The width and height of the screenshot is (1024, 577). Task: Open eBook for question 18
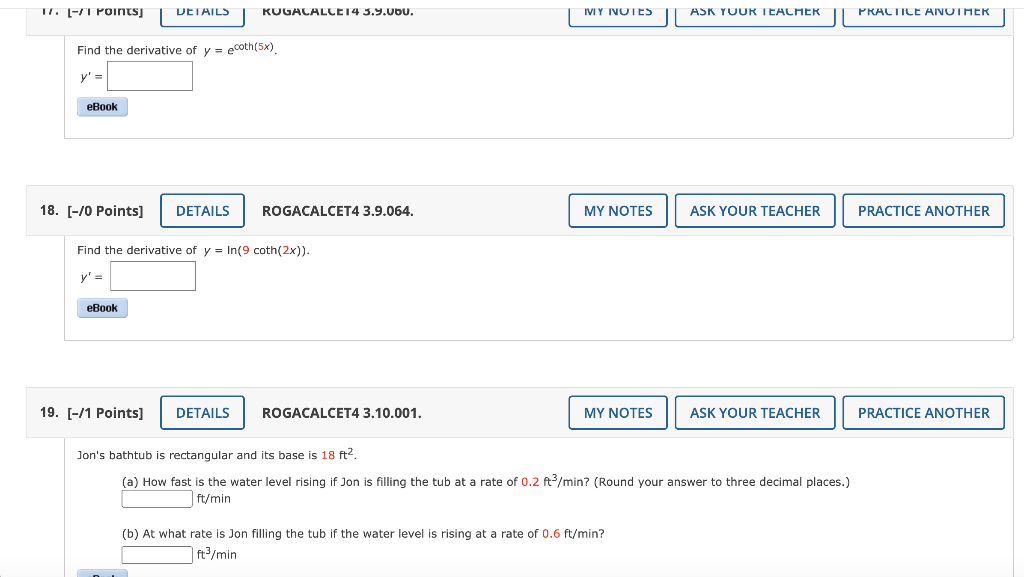[x=103, y=308]
